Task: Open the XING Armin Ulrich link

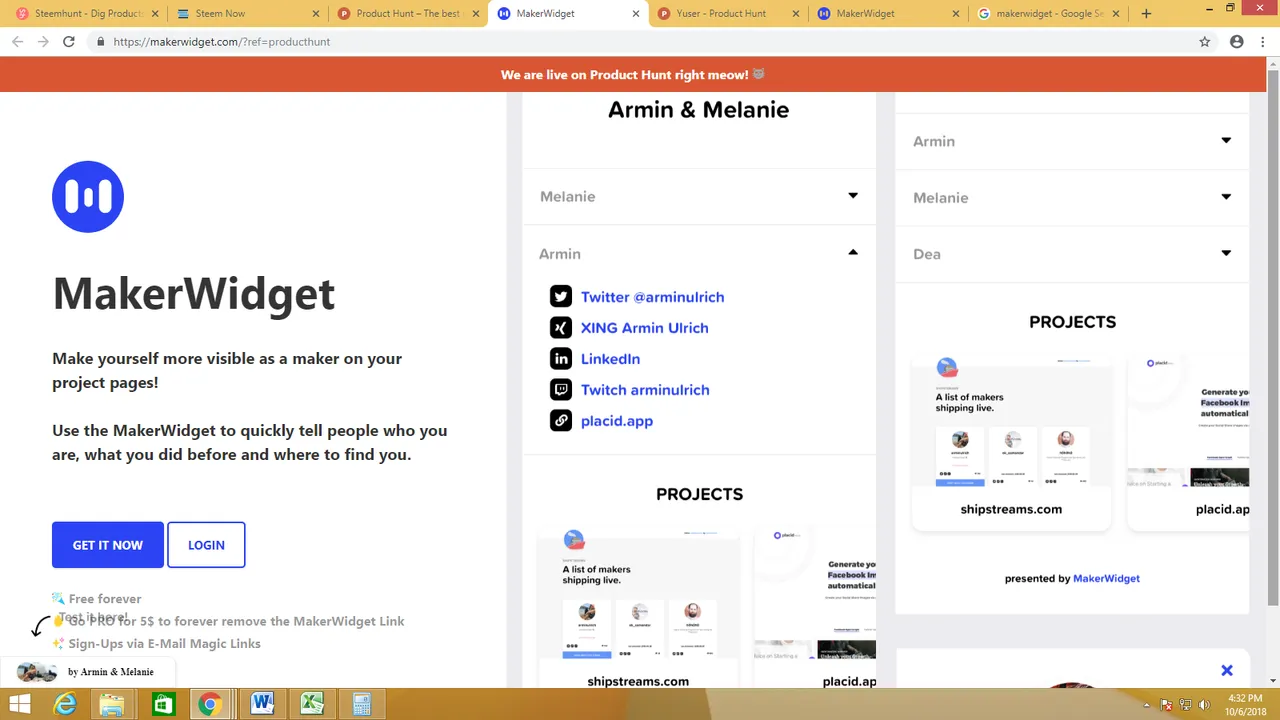Action: (x=644, y=328)
